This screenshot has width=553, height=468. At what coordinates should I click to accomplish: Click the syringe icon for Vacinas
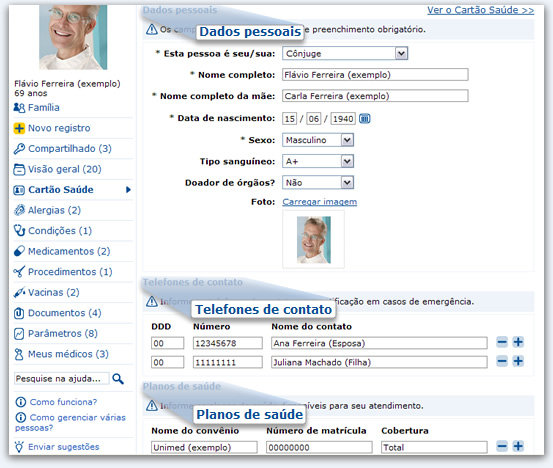click(19, 292)
